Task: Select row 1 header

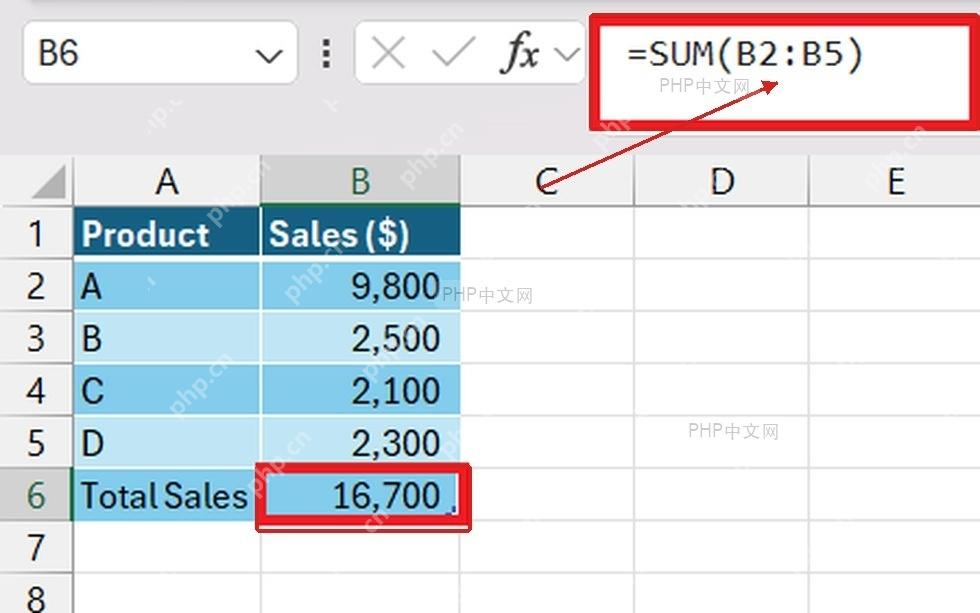Action: [x=36, y=233]
